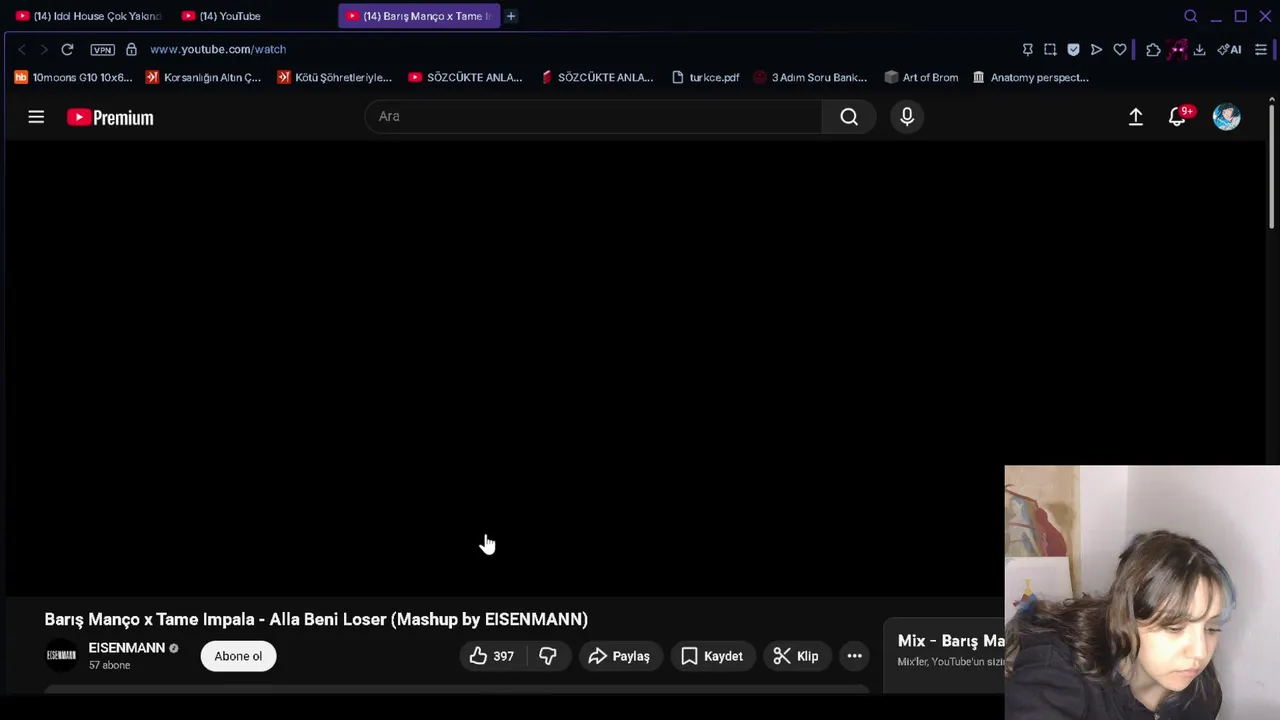Select the Barış Manço x Tame tab
The height and width of the screenshot is (720, 1280).
click(x=418, y=16)
